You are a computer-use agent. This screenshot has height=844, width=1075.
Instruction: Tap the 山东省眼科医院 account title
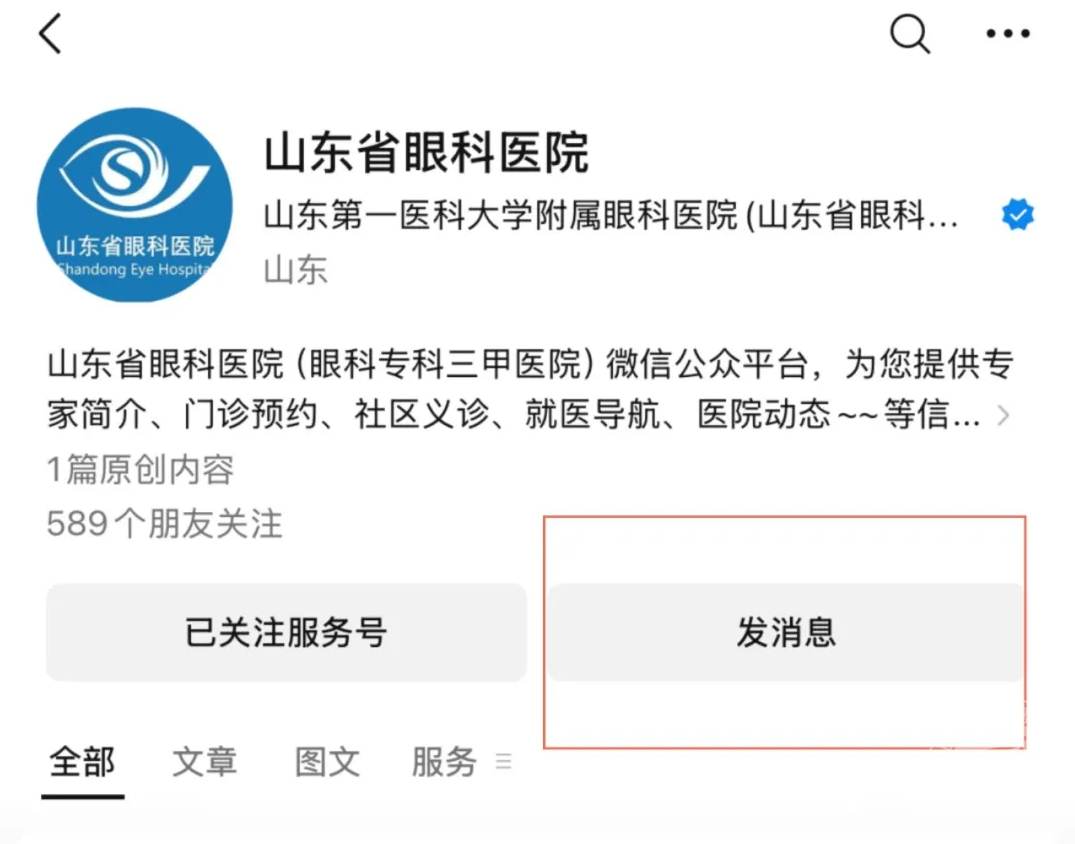coord(426,153)
